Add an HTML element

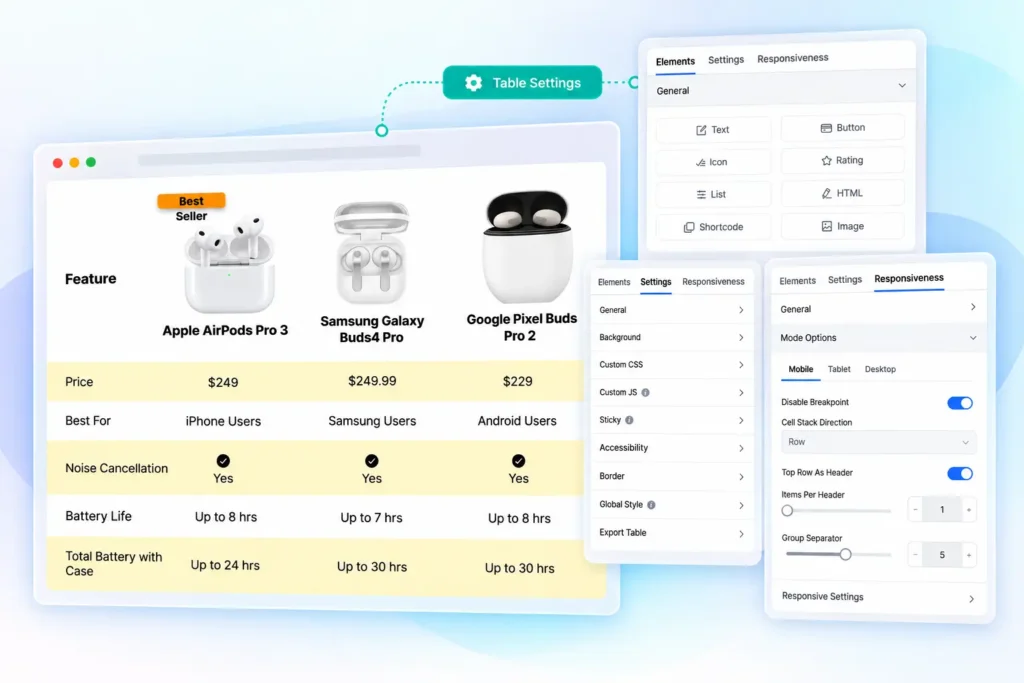click(842, 193)
